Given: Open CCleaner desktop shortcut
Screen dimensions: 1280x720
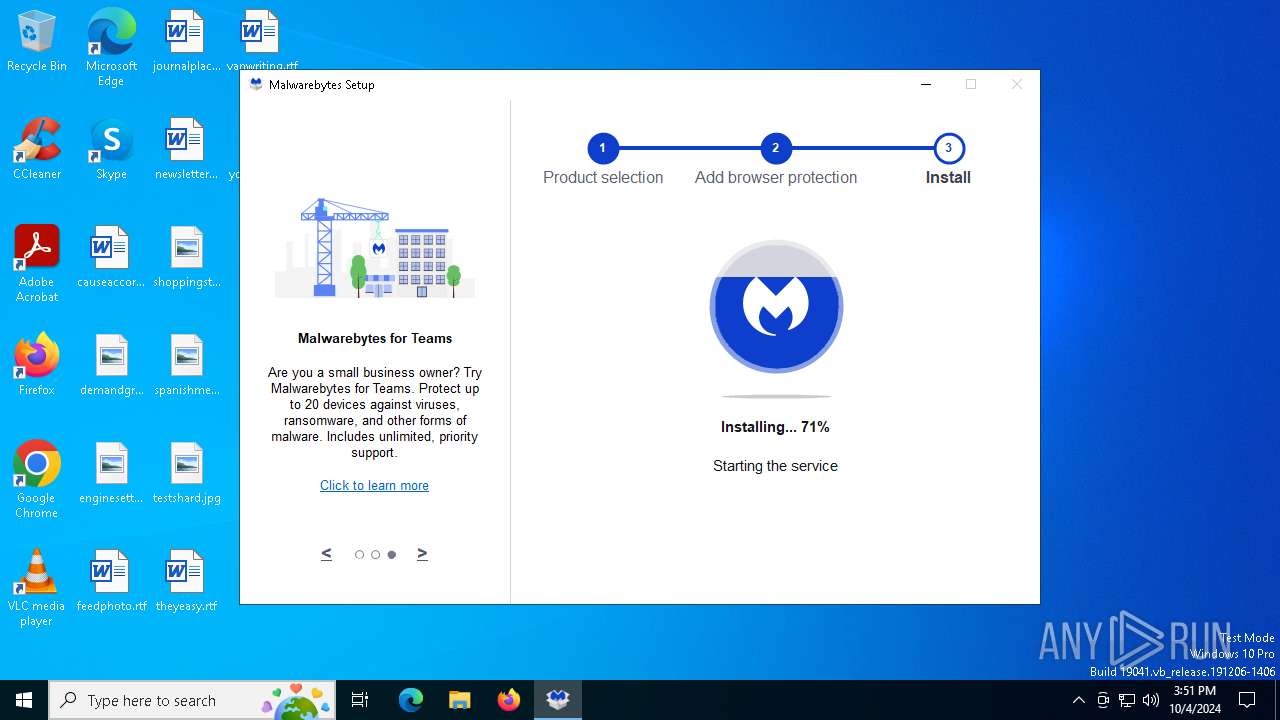Looking at the screenshot, I should [x=37, y=150].
